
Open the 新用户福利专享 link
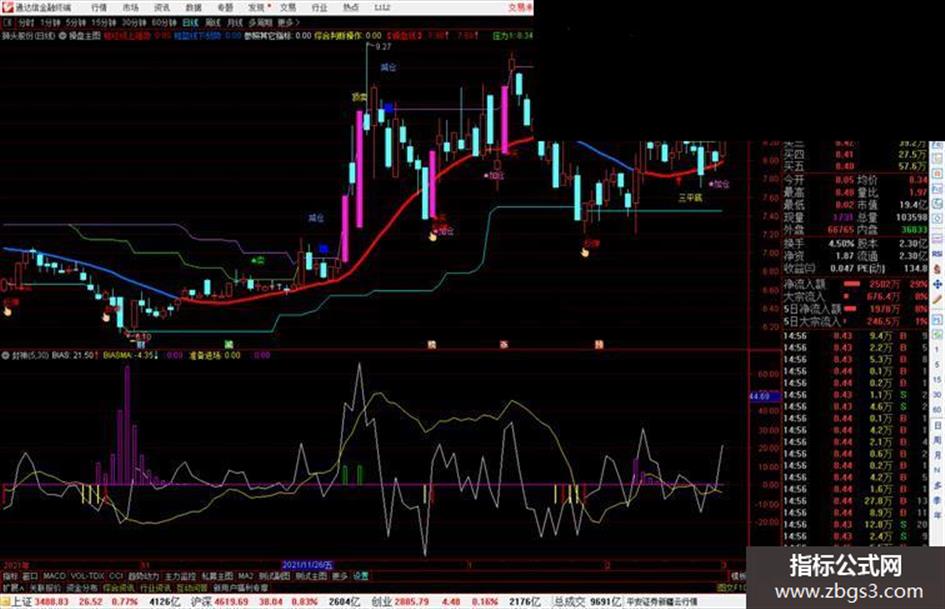coord(240,587)
